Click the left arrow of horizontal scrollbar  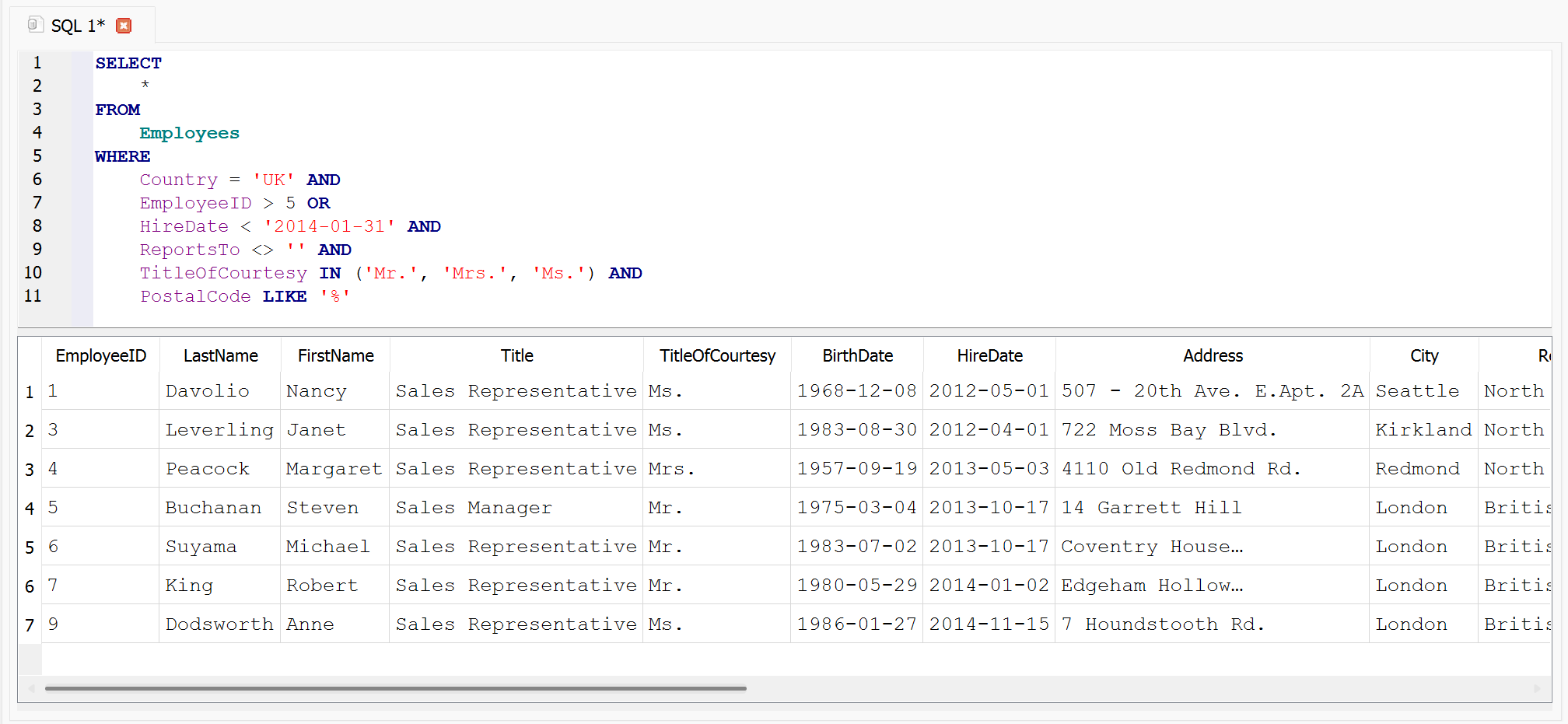[x=32, y=688]
